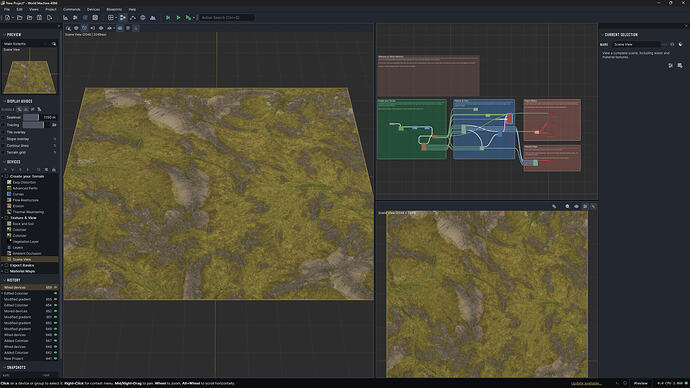The width and height of the screenshot is (690, 388).
Task: Toggle the Tracing guide checkbox
Action: click(4, 125)
